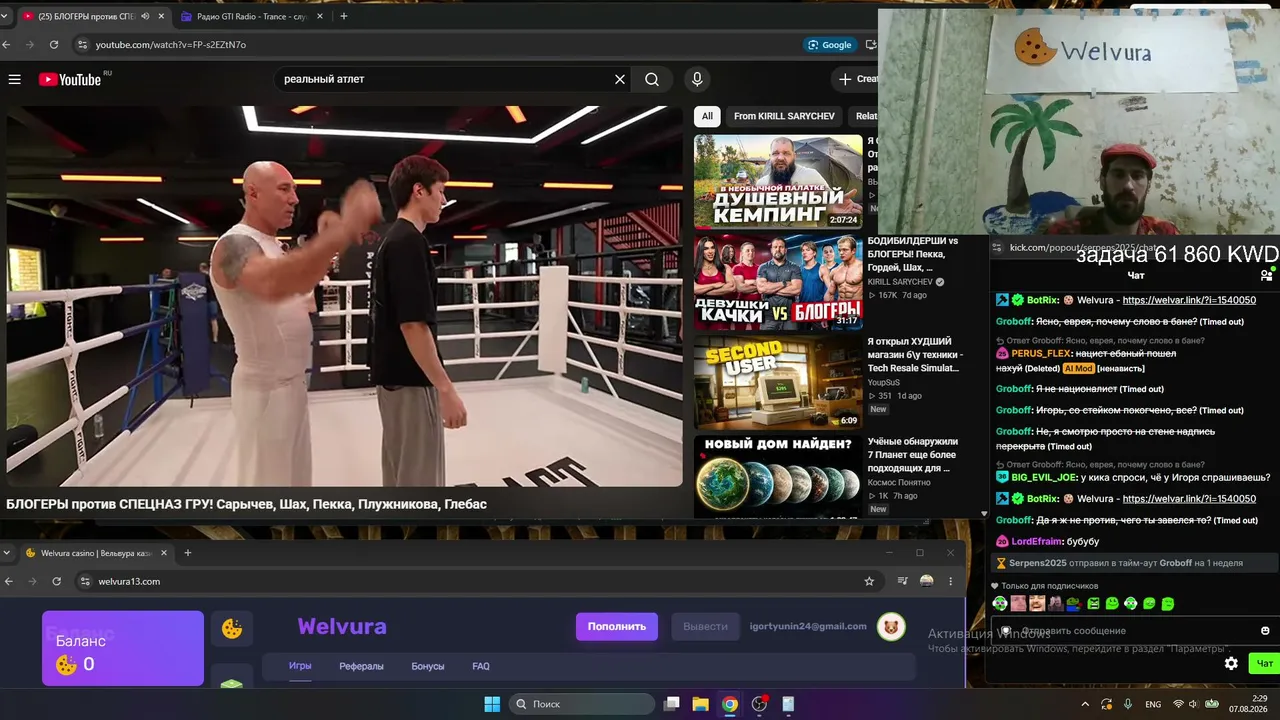1280x720 pixels.
Task: Start voice search with the microphone
Action: click(697, 79)
